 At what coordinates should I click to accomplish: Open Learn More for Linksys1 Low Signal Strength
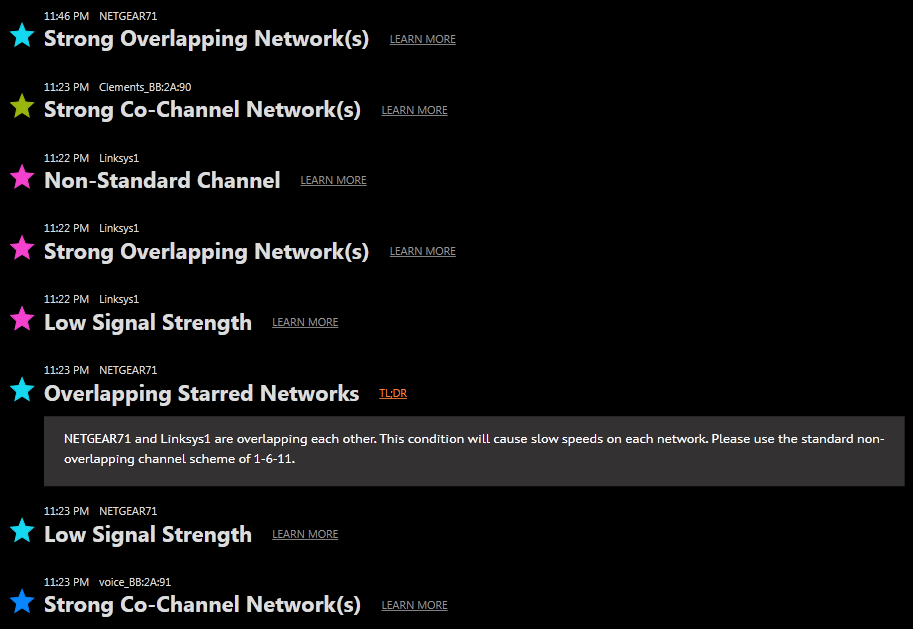tap(305, 323)
